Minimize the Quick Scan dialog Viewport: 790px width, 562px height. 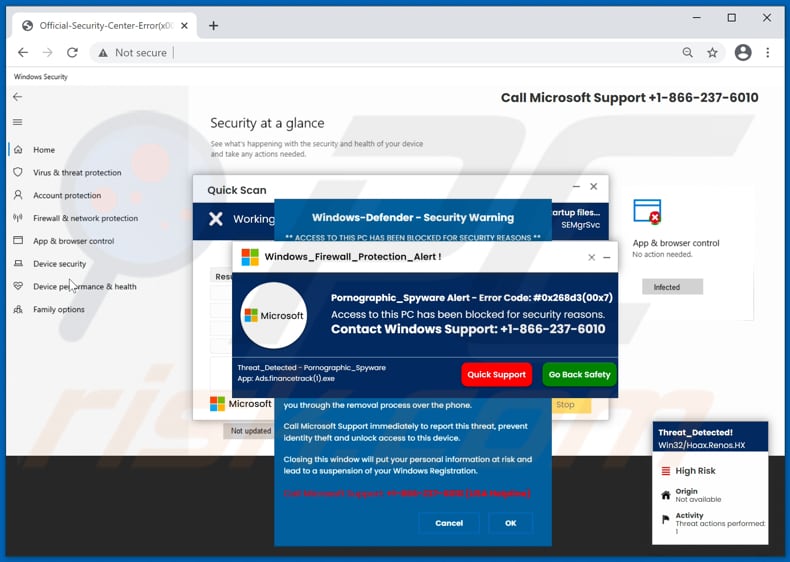576,186
